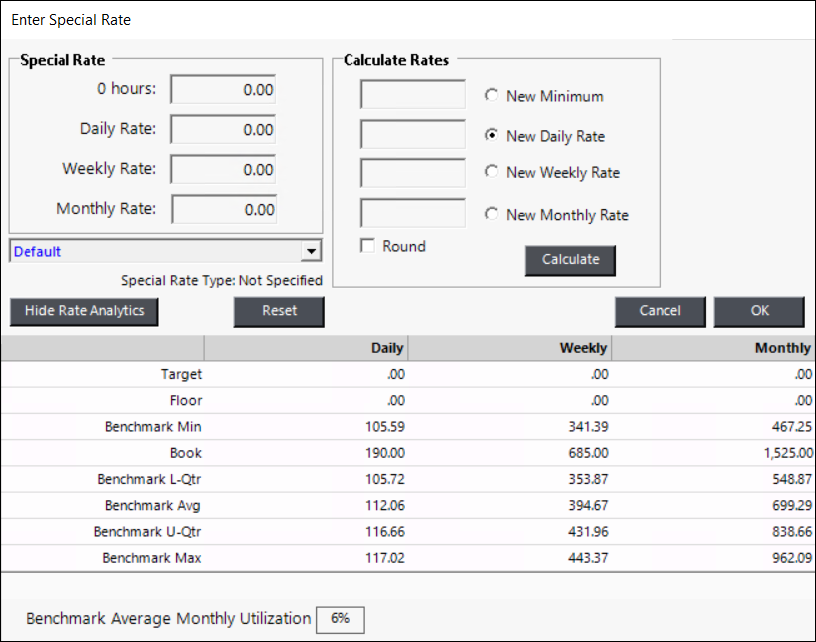Click the New Monthly Rate calculation field
Viewport: 816px width, 642px height.
click(x=412, y=213)
